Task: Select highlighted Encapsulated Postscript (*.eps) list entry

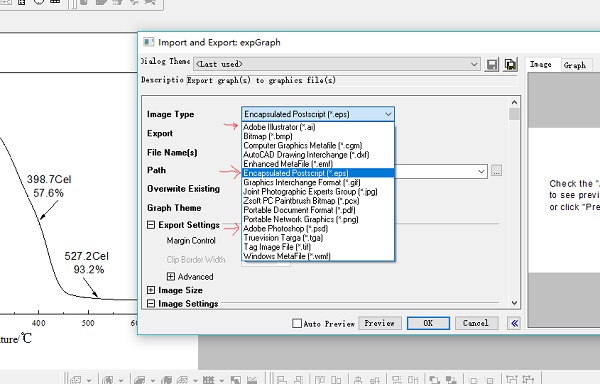Action: click(318, 173)
